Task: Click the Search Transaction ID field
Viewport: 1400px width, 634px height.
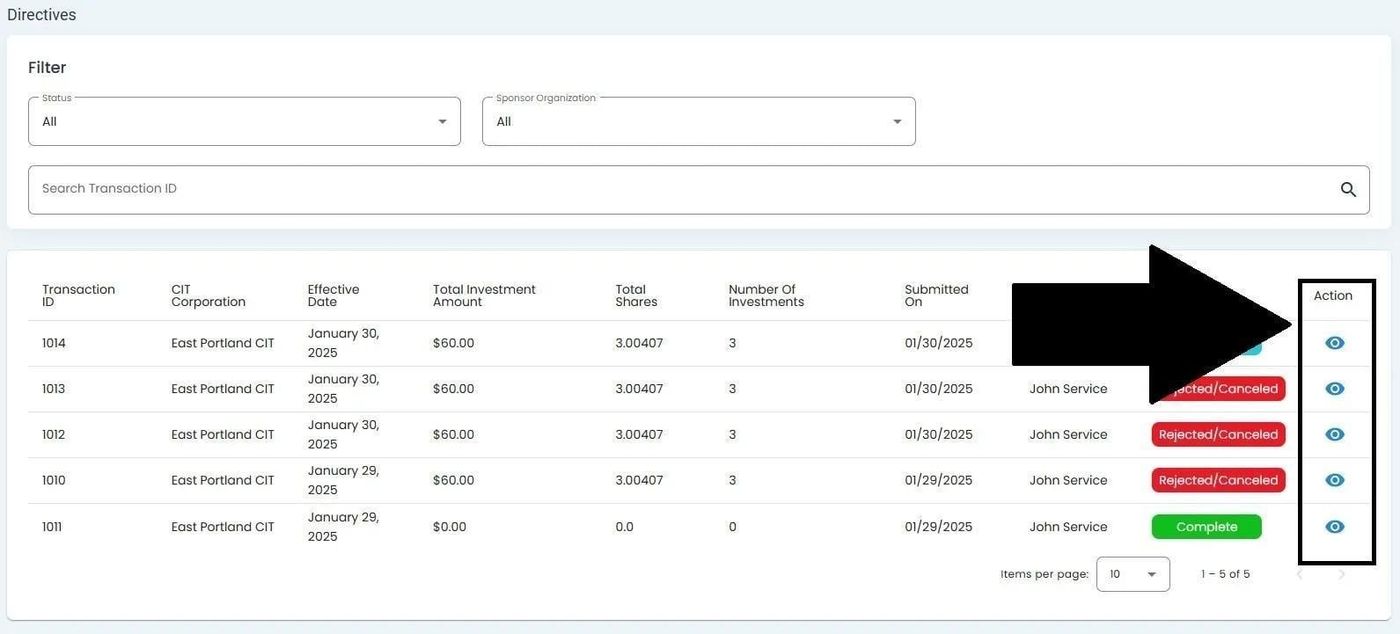Action: 680,190
